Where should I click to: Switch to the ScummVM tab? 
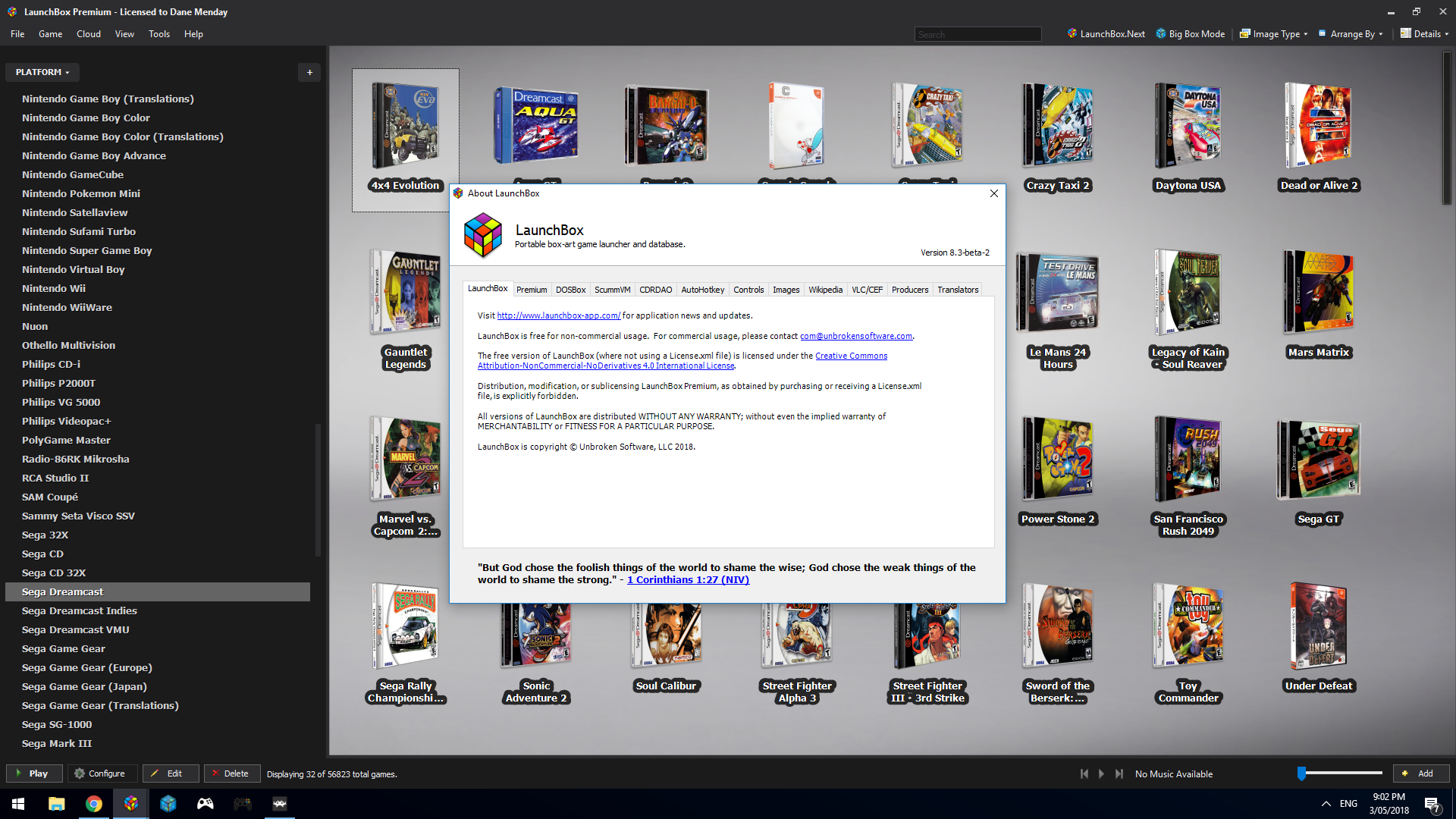pyautogui.click(x=612, y=290)
